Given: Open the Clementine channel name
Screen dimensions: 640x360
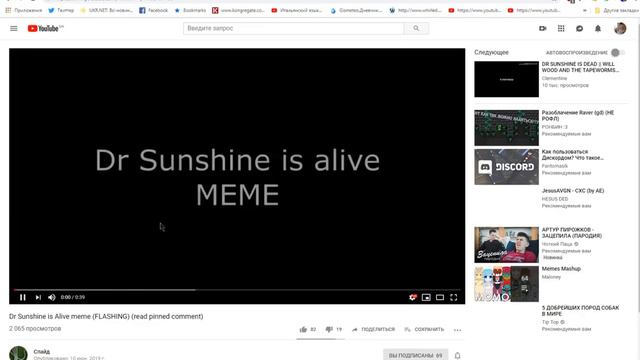Looking at the screenshot, I should click(x=554, y=78).
